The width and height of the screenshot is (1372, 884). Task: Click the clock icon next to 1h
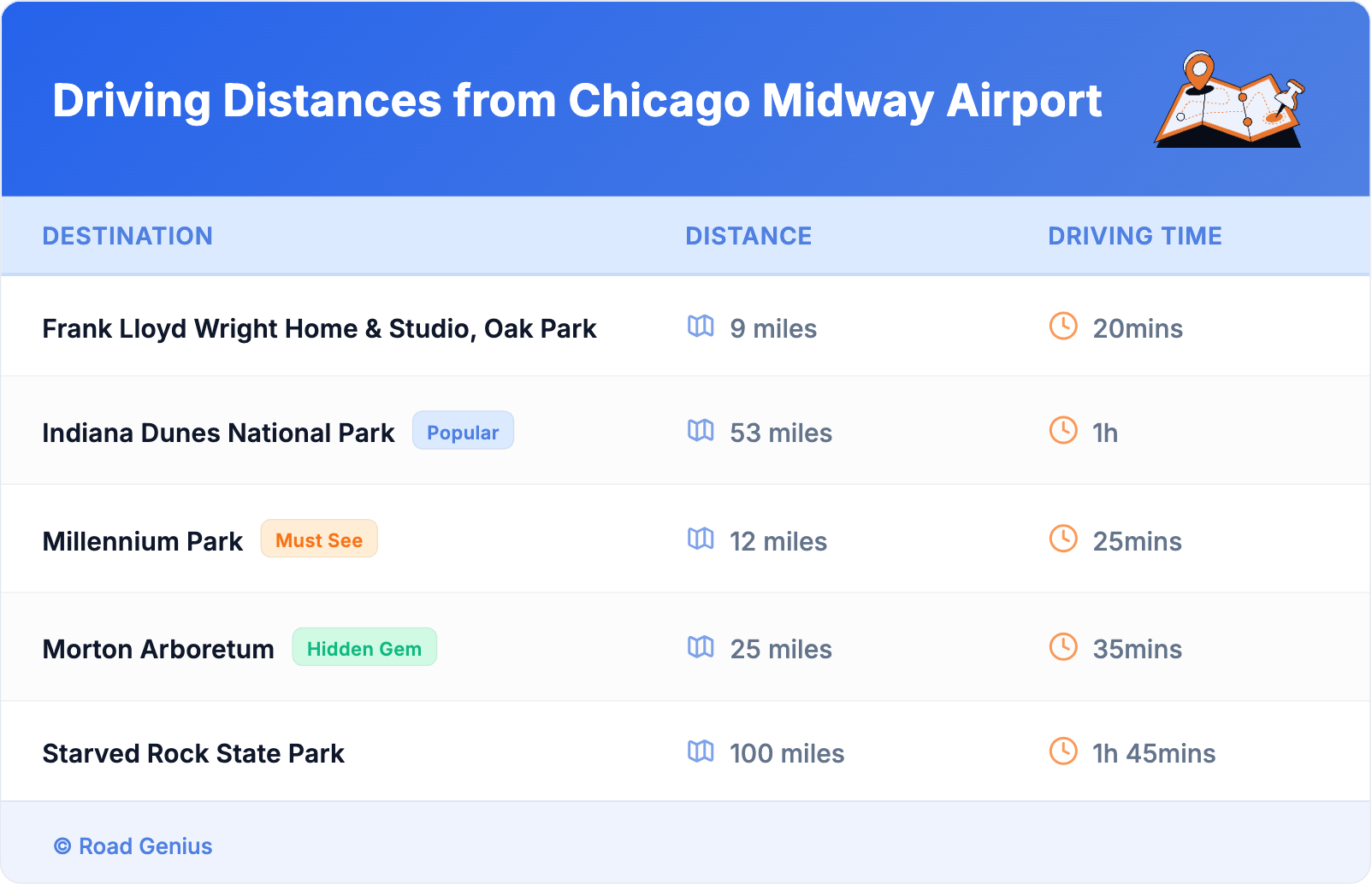[x=1063, y=430]
